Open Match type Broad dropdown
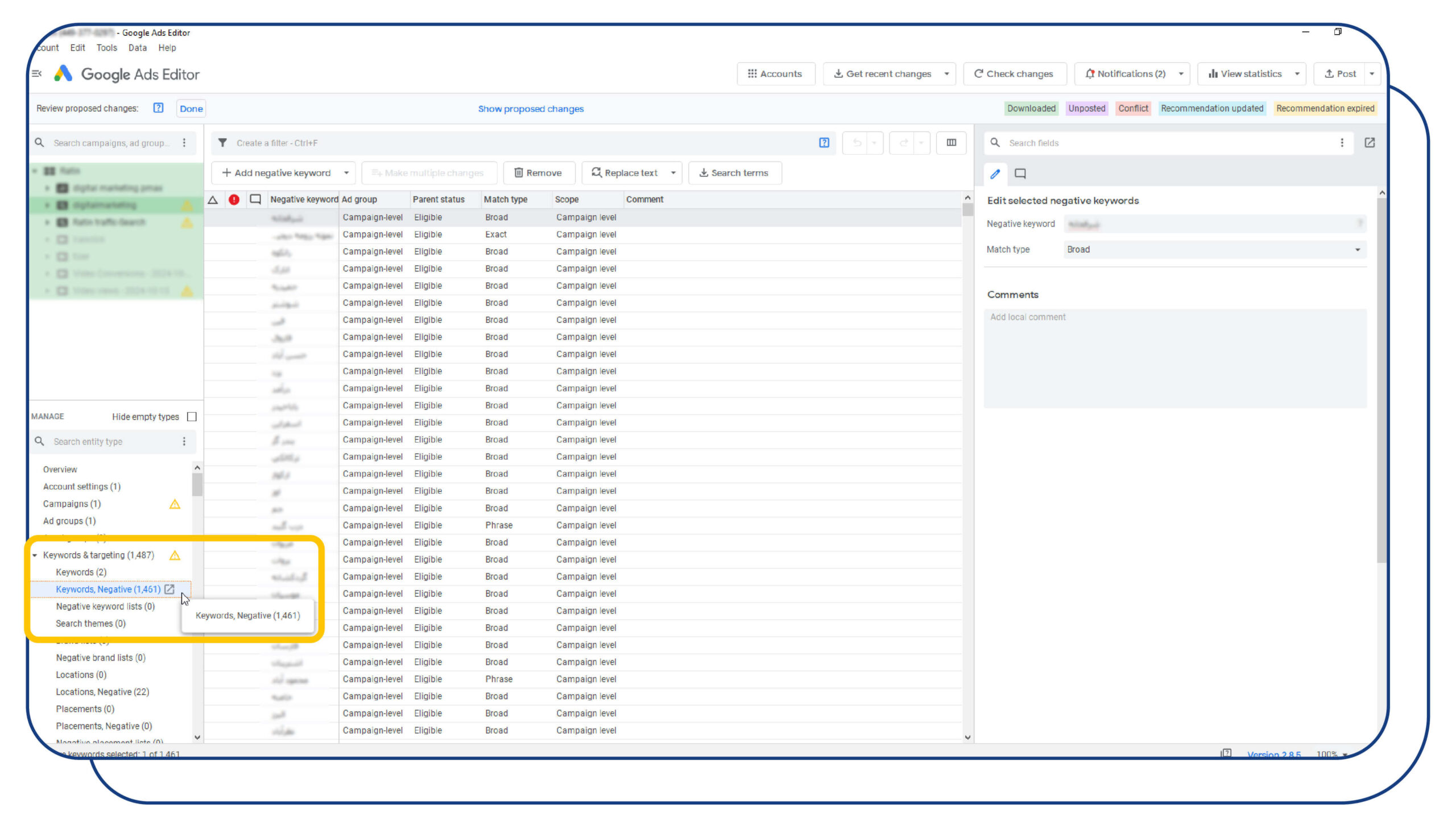Viewport: 1456px width, 824px height. 1214,250
